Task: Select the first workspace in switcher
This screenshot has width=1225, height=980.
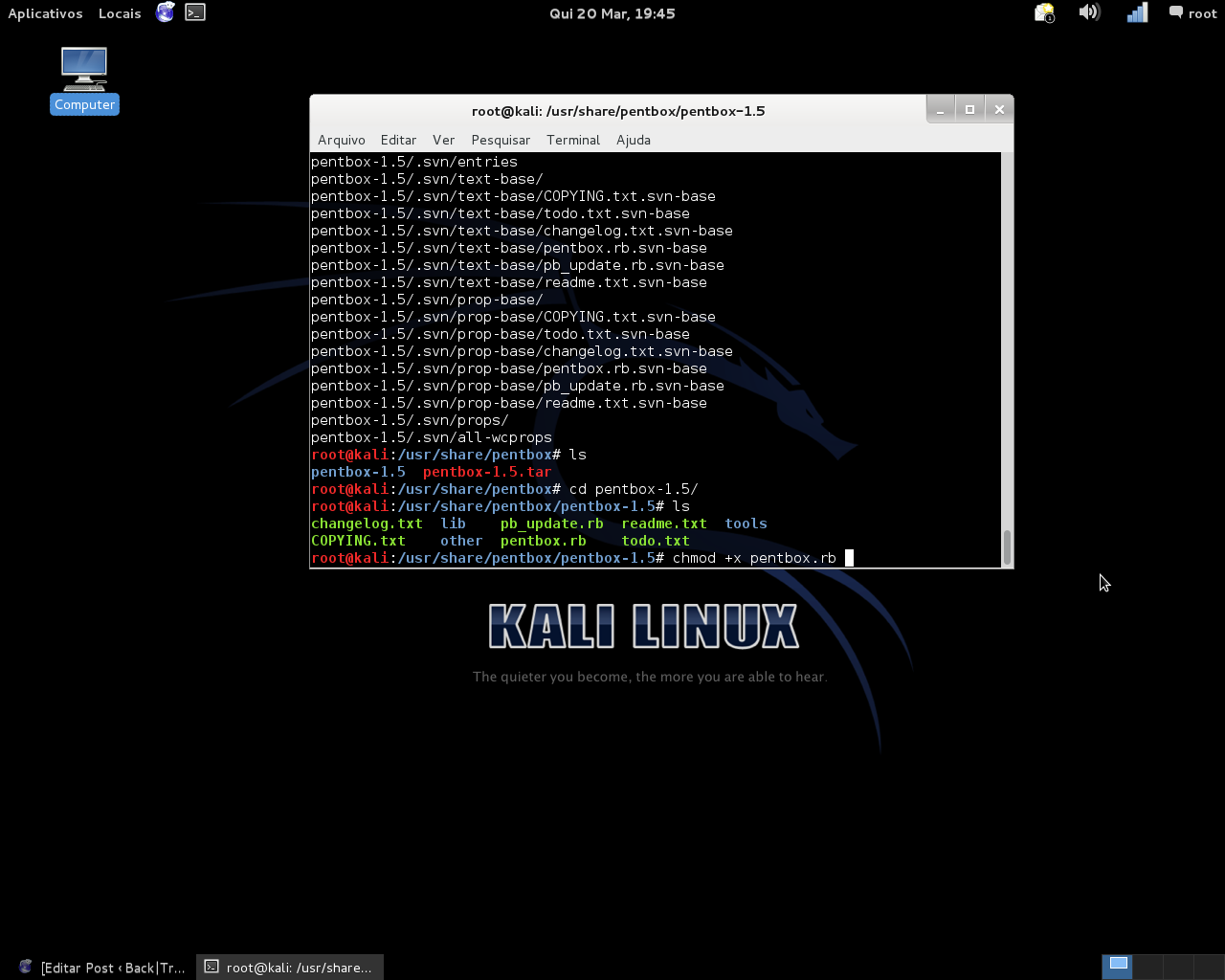Action: [1118, 967]
